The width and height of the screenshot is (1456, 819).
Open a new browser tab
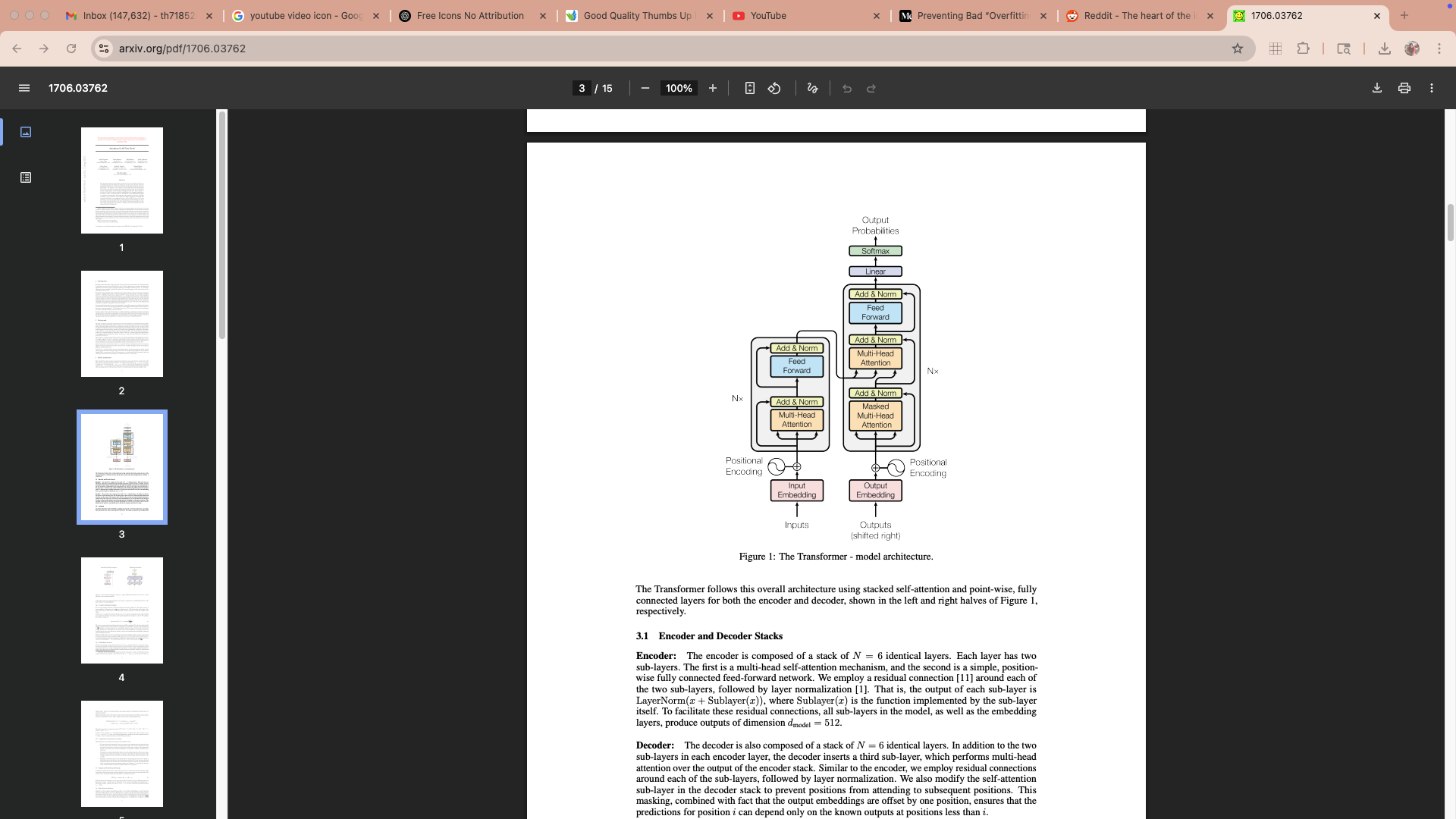click(1404, 15)
